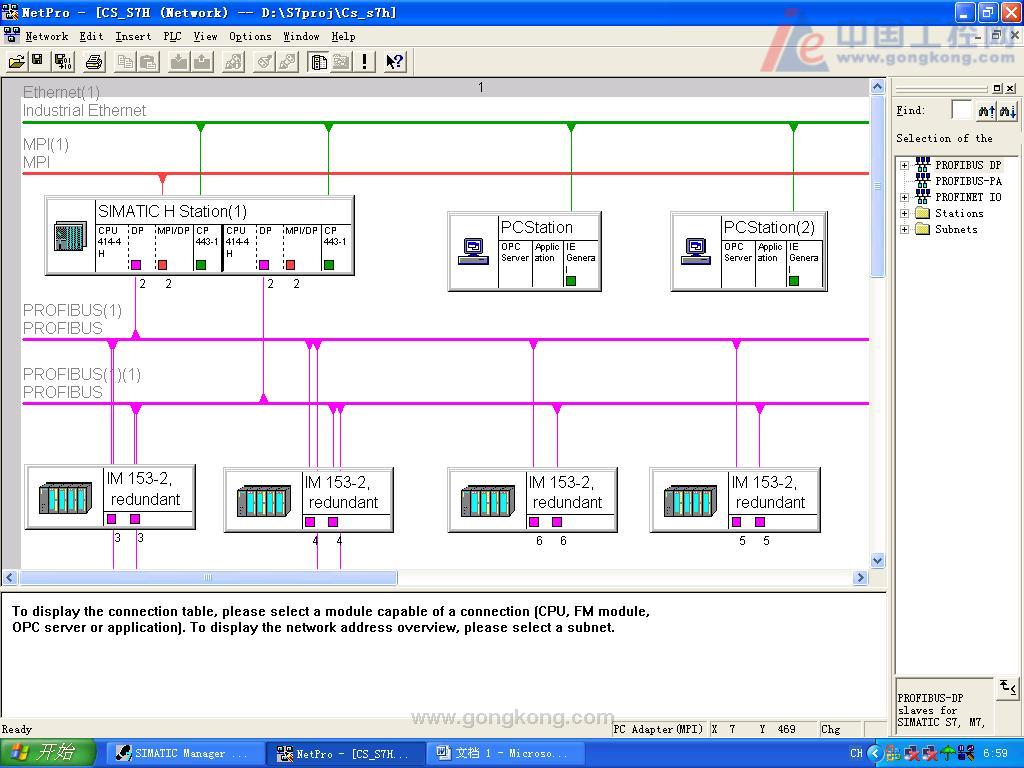Expand the Subnets folder node
1024x768 pixels.
pyautogui.click(x=904, y=229)
